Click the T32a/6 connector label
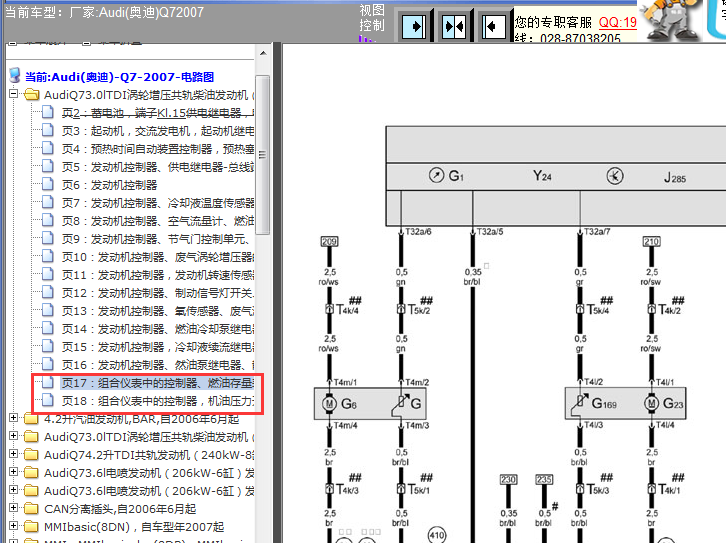 click(418, 231)
